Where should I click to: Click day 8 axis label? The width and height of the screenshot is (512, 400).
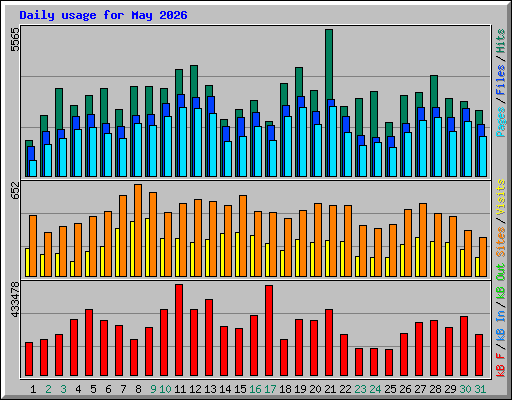point(138,389)
